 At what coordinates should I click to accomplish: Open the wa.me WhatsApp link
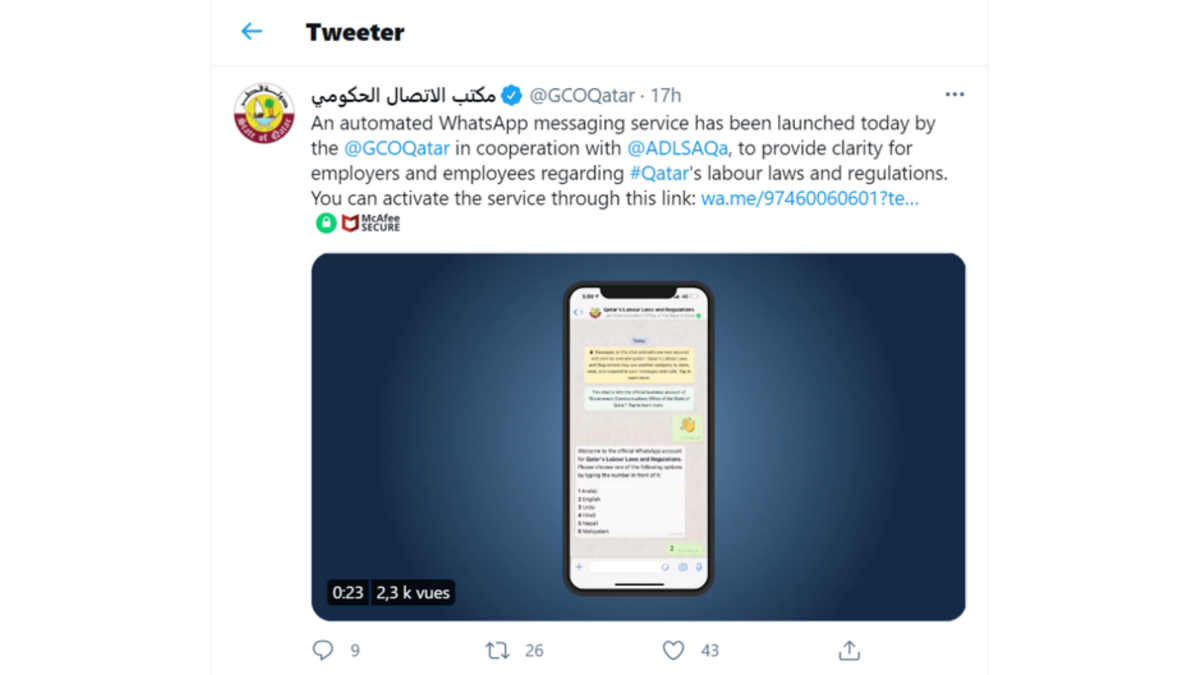[809, 199]
